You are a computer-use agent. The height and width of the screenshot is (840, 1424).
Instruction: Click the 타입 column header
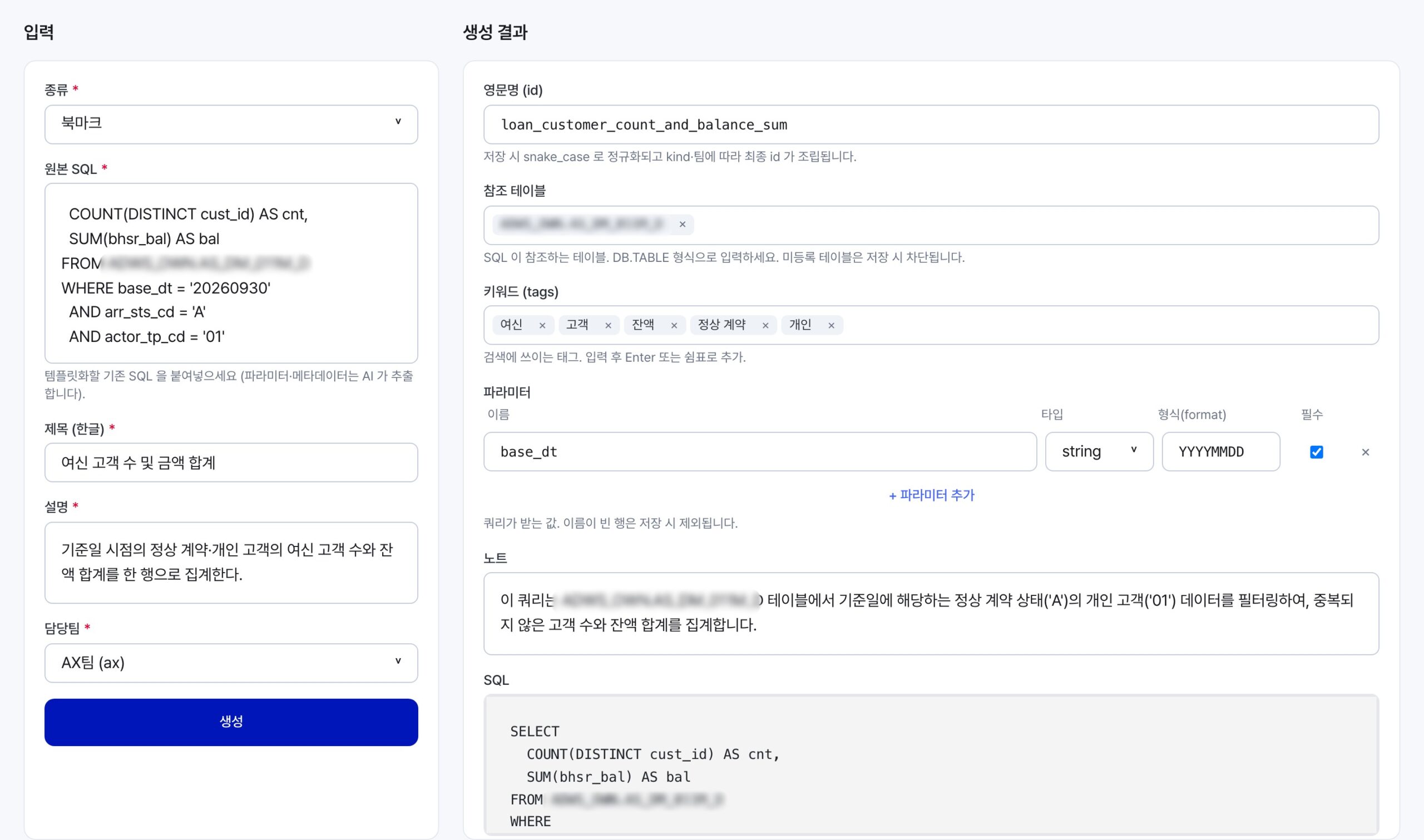point(1051,414)
